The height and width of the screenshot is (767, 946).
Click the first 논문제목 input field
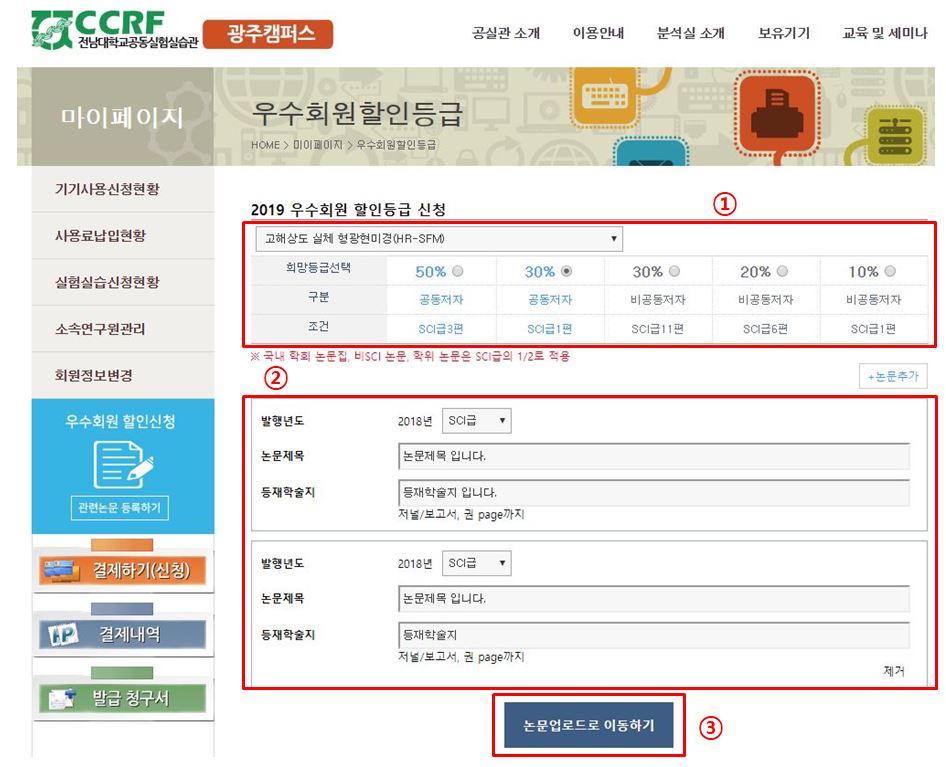click(653, 457)
